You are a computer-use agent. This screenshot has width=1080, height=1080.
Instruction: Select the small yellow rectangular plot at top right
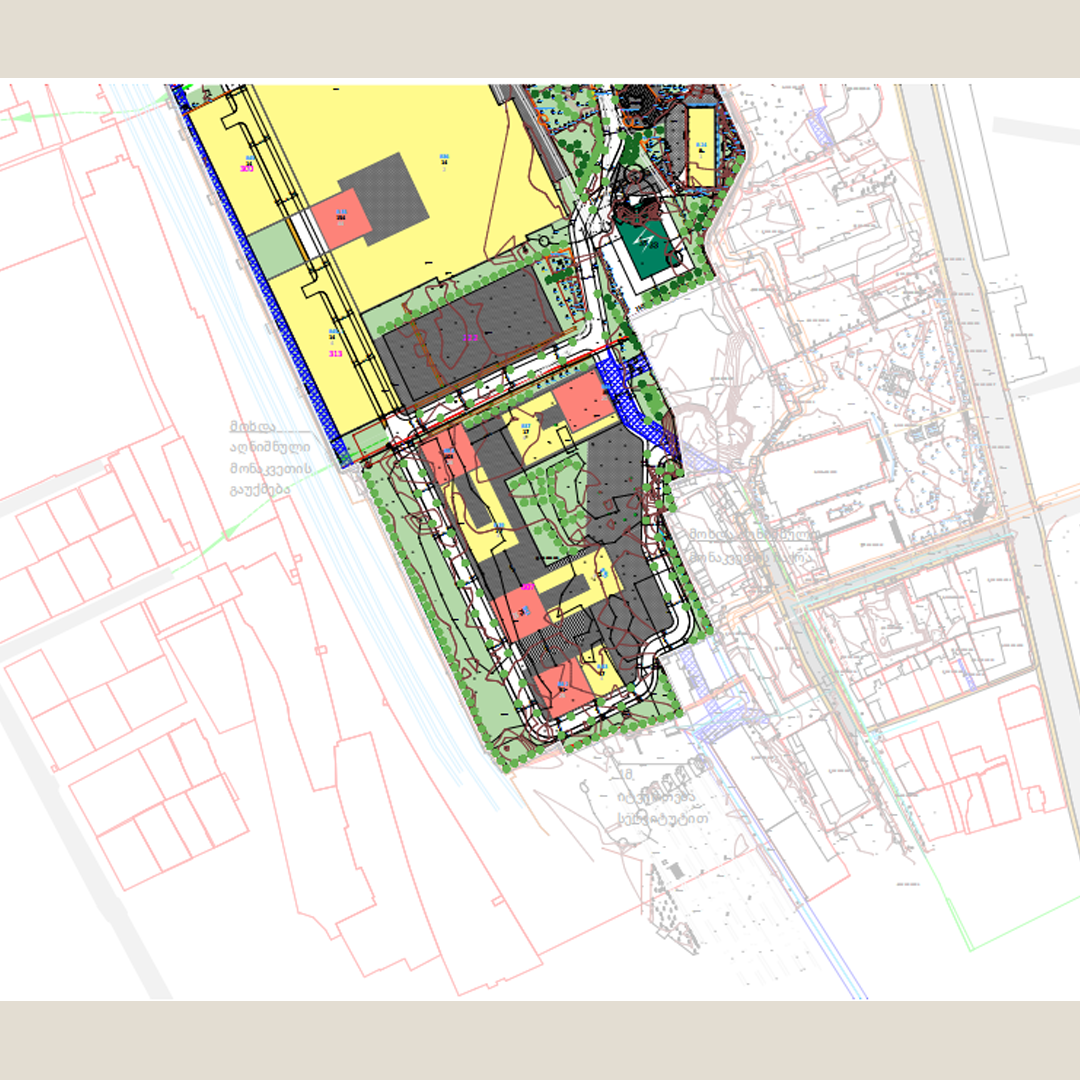click(x=702, y=147)
